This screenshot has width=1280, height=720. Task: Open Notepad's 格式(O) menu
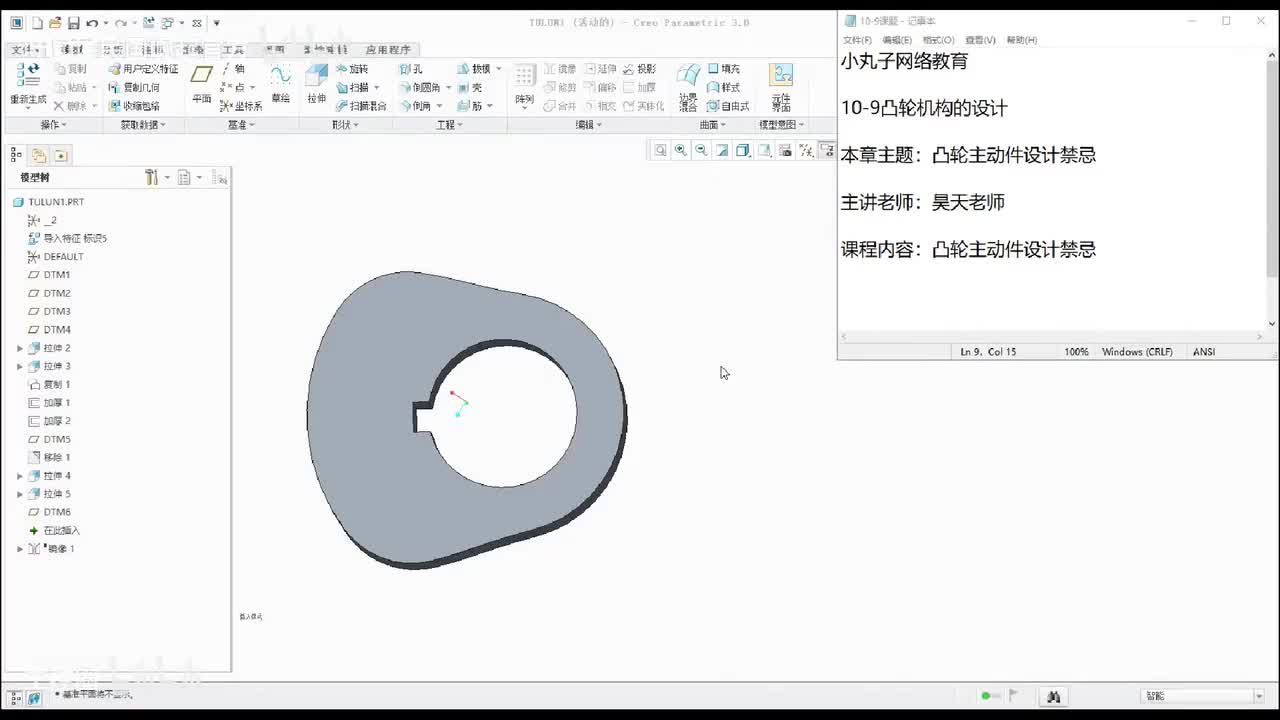click(x=938, y=40)
